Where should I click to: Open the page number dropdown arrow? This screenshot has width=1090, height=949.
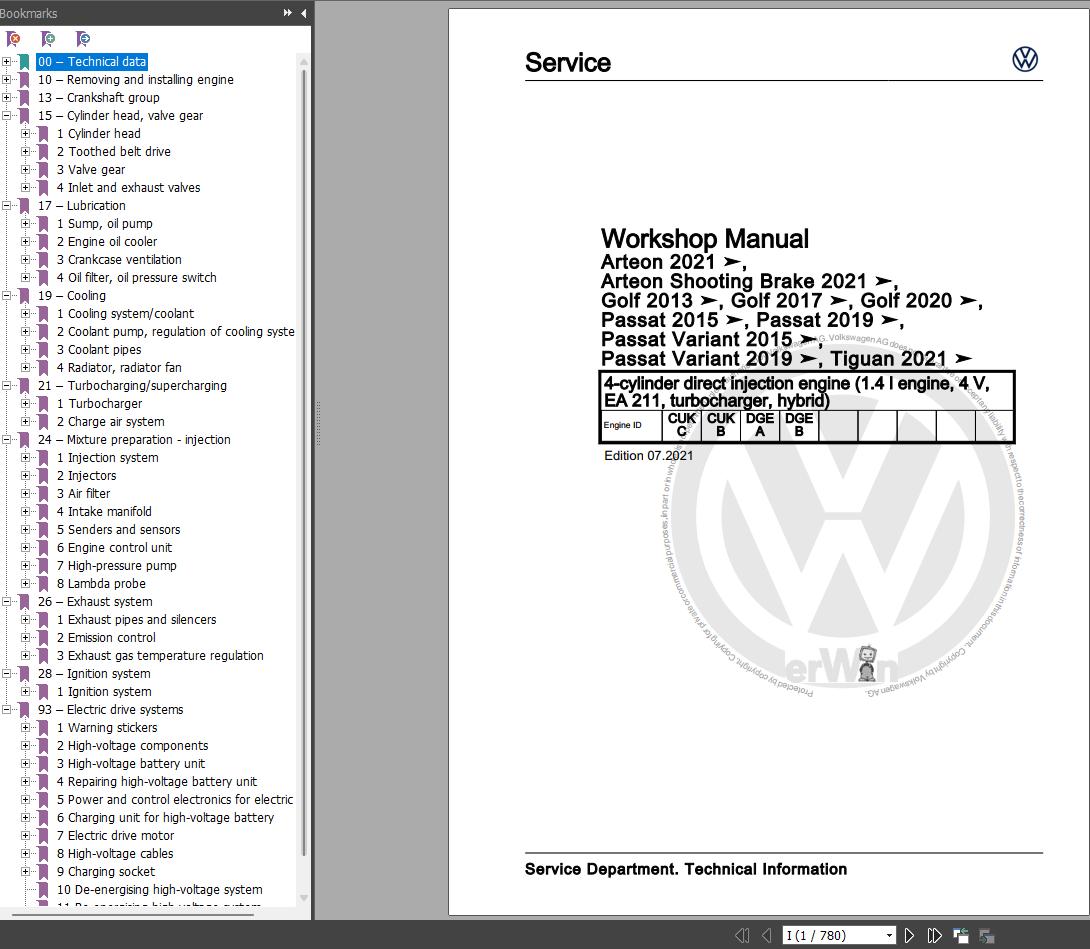pos(889,936)
